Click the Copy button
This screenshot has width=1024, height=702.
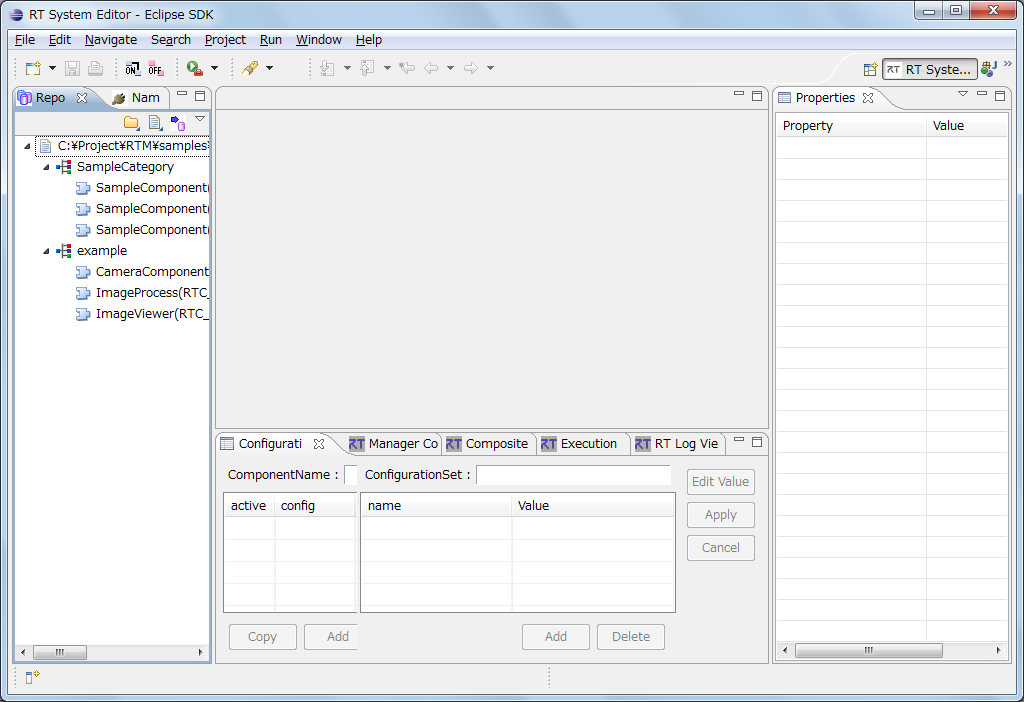(263, 637)
